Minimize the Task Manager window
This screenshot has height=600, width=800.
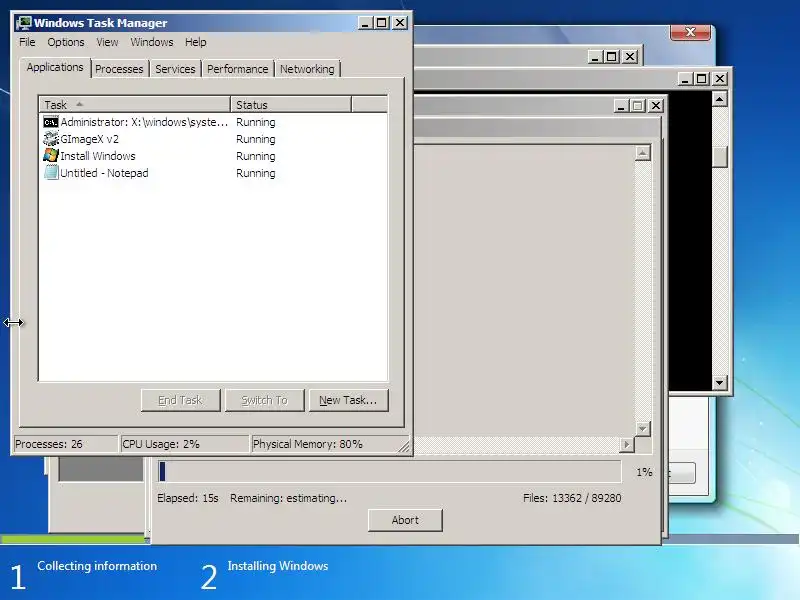tap(365, 23)
